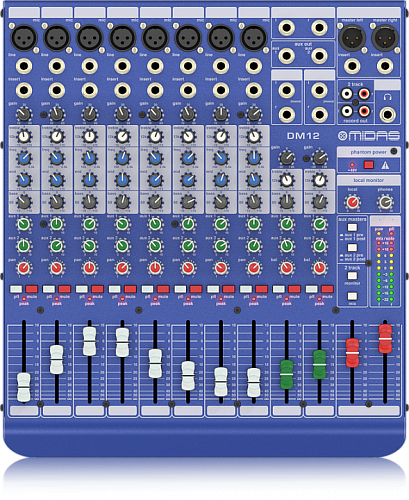Viewport: 409px width, 500px height.
Task: Click the sixth channel aux 1 knob
Action: pyautogui.click(x=188, y=224)
